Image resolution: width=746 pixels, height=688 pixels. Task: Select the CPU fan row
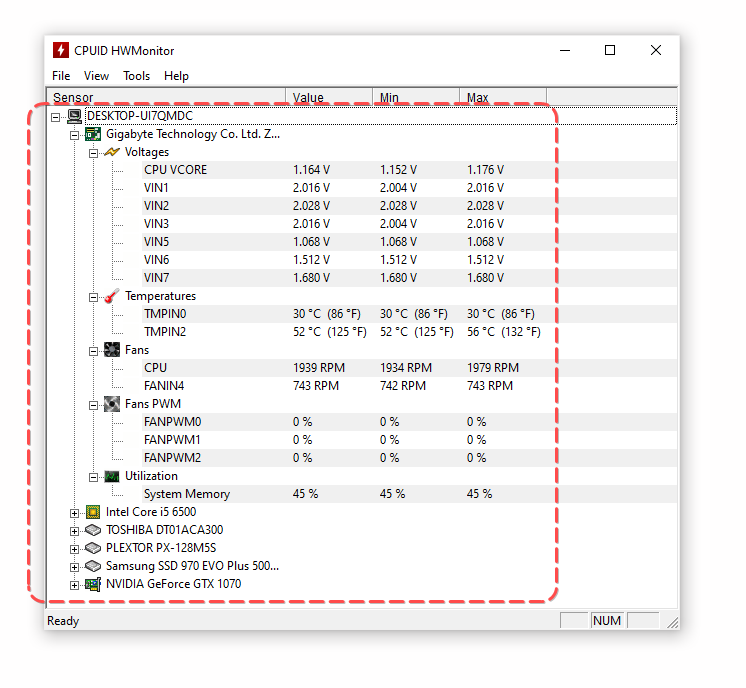tap(409, 368)
